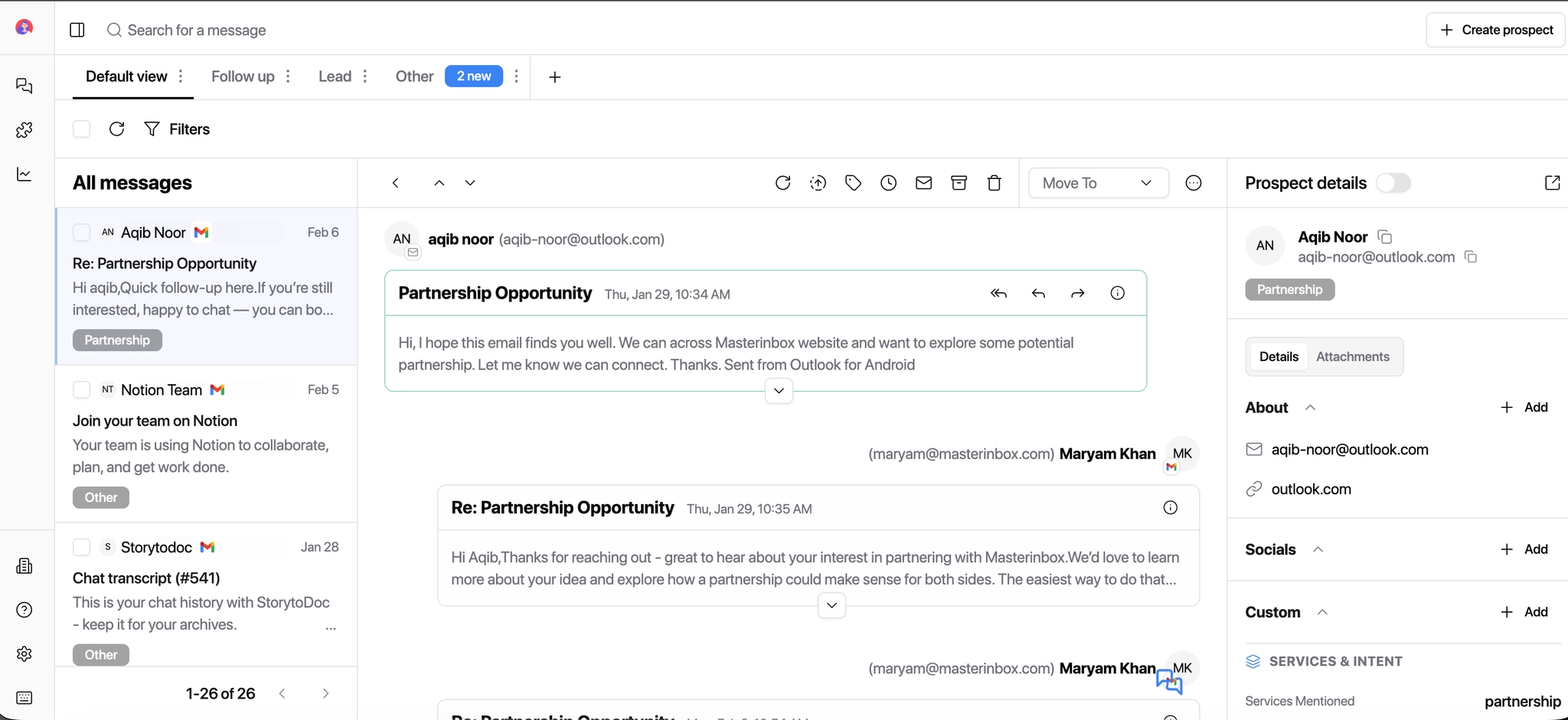
Task: Delete the conversation with trash icon
Action: pyautogui.click(x=993, y=183)
